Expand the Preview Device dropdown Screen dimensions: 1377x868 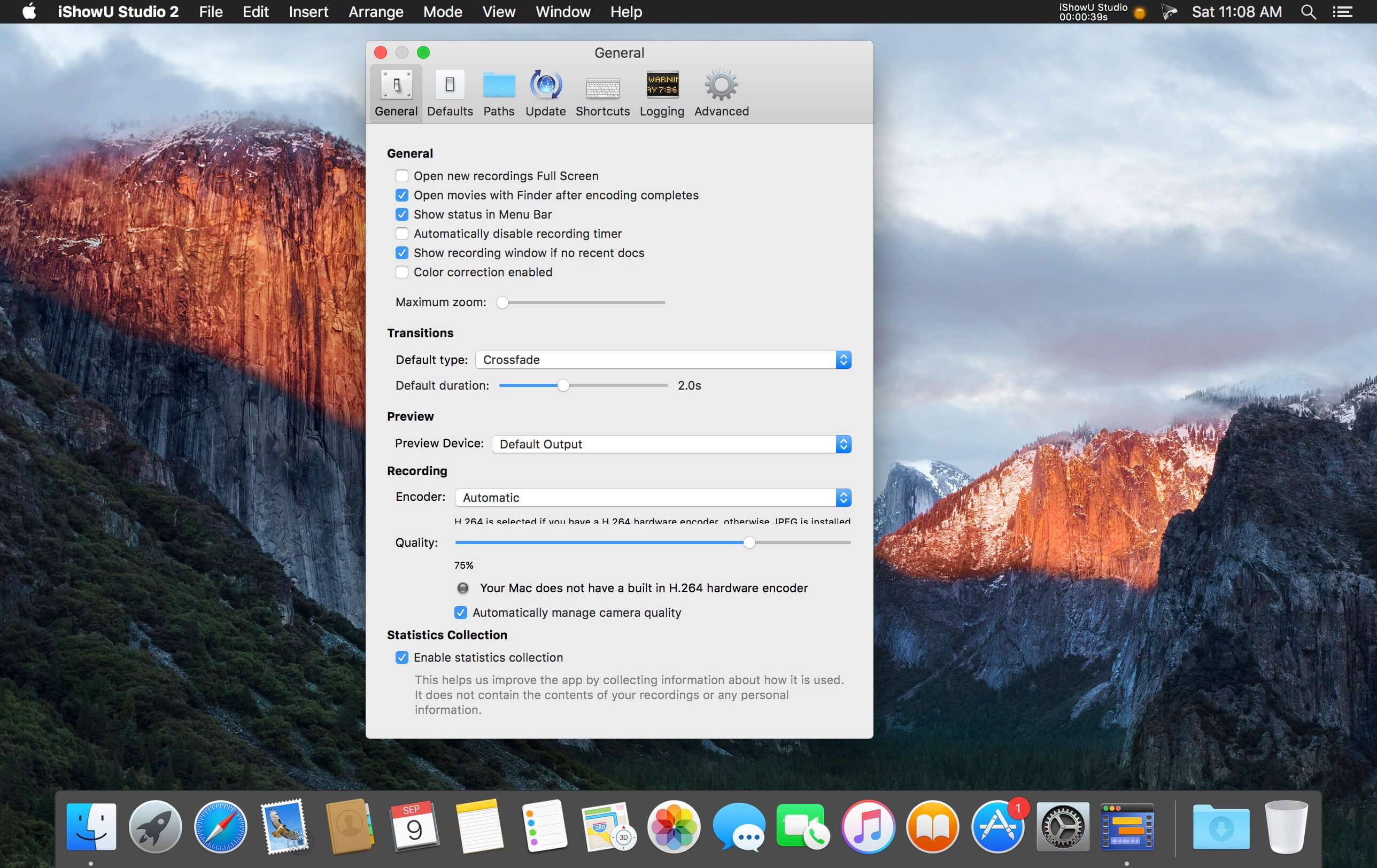coord(671,444)
